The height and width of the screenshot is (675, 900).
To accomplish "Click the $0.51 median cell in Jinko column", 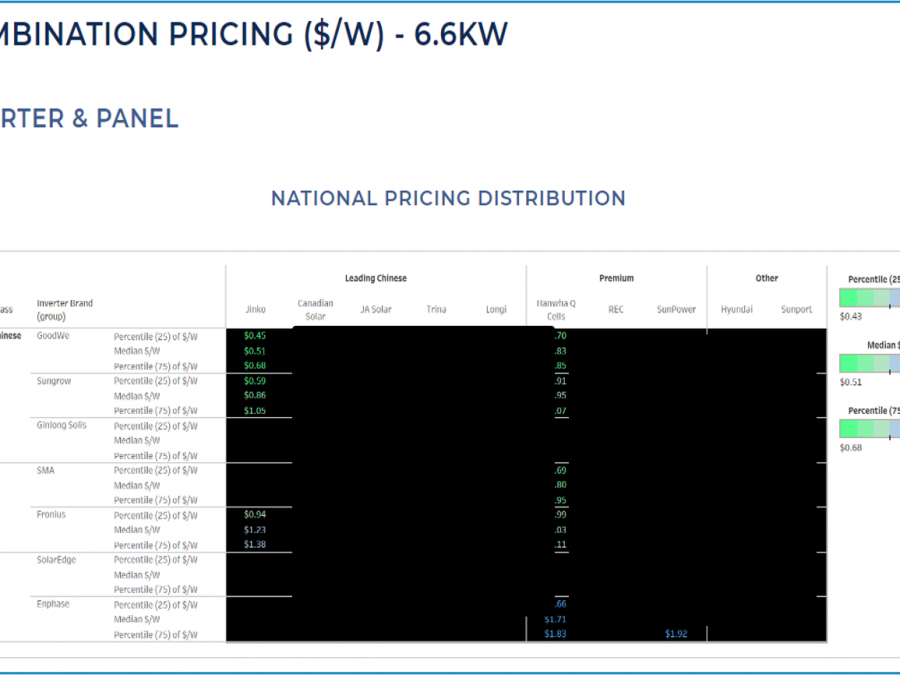I will [x=255, y=351].
